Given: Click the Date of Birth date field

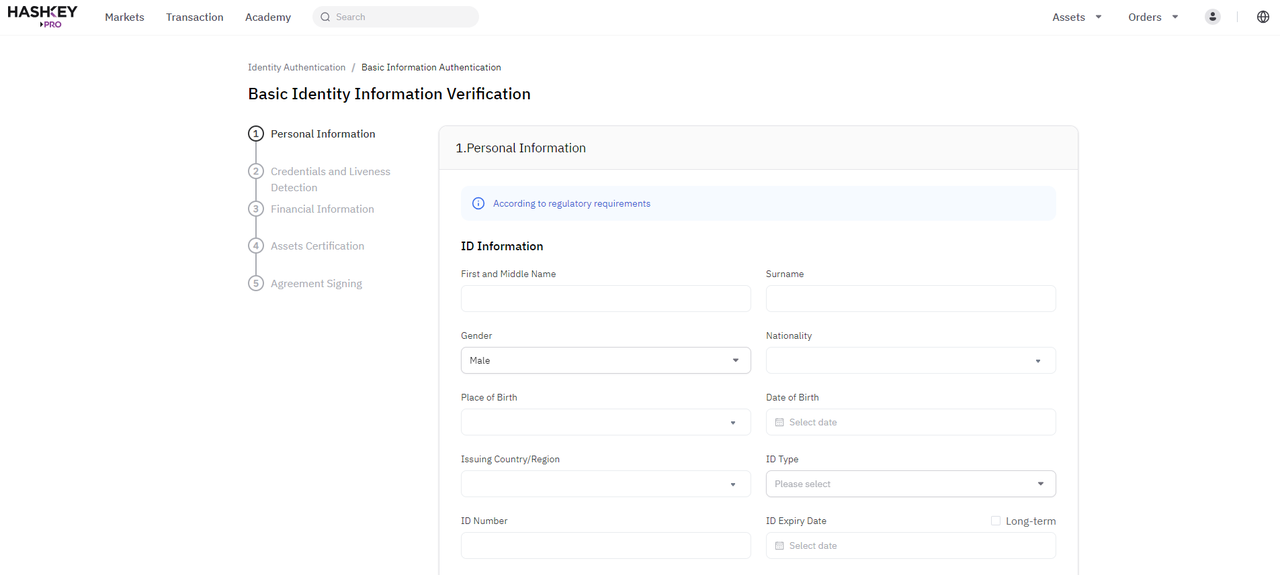Looking at the screenshot, I should point(911,422).
